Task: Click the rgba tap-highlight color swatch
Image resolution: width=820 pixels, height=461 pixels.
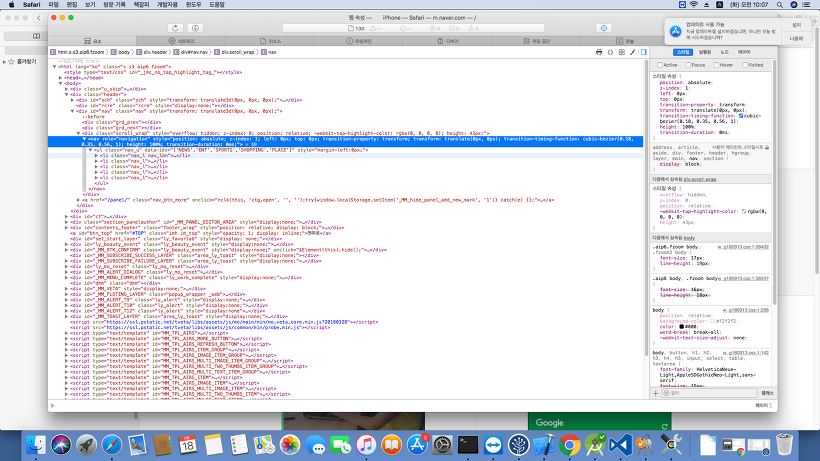Action: tap(744, 212)
